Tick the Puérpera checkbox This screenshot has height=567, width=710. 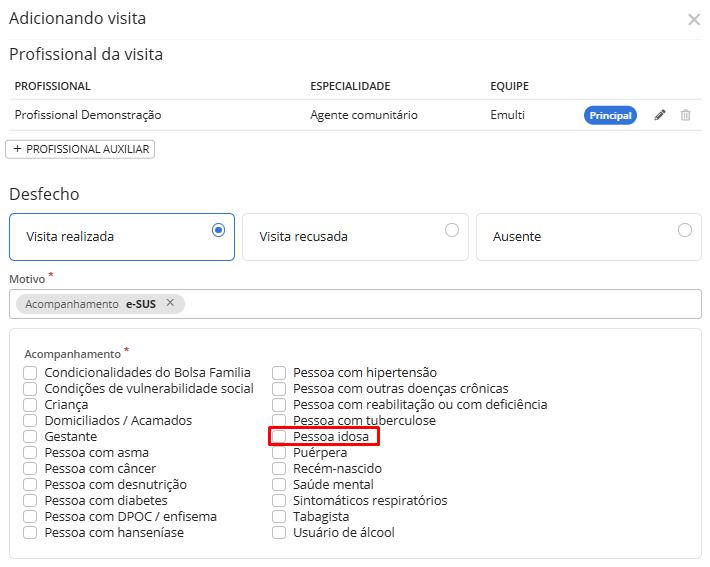coord(279,452)
